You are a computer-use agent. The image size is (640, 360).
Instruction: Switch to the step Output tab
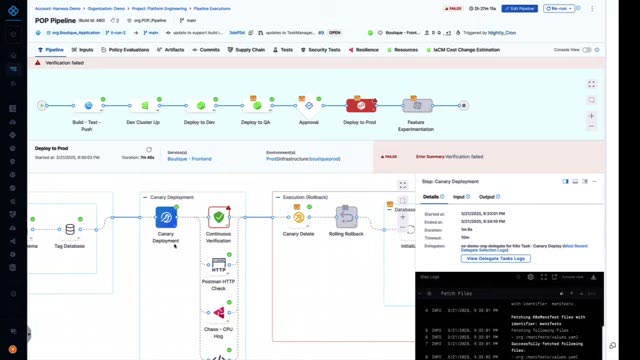click(489, 197)
